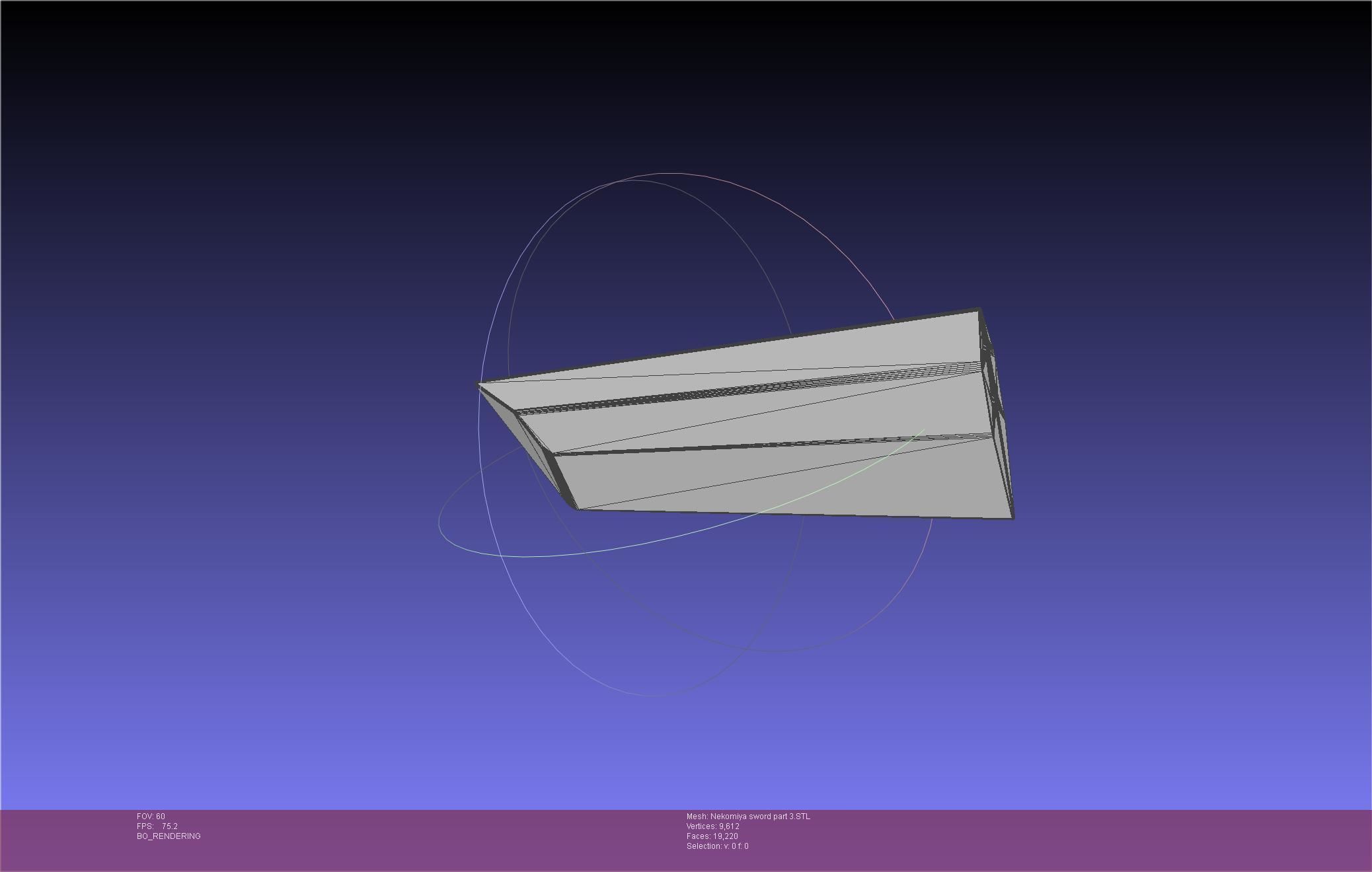Click the "Selection: v: 0 f: 0" line
Screen dimensions: 1372x872
tap(718, 846)
